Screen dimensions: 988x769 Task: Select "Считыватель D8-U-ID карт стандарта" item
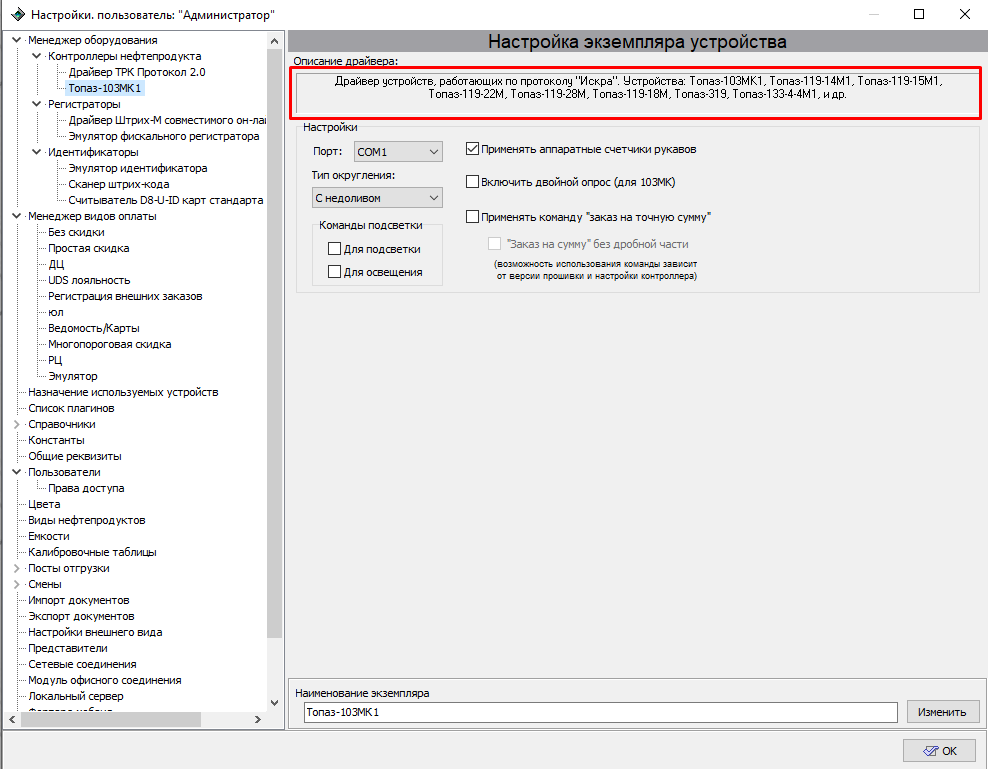[166, 200]
